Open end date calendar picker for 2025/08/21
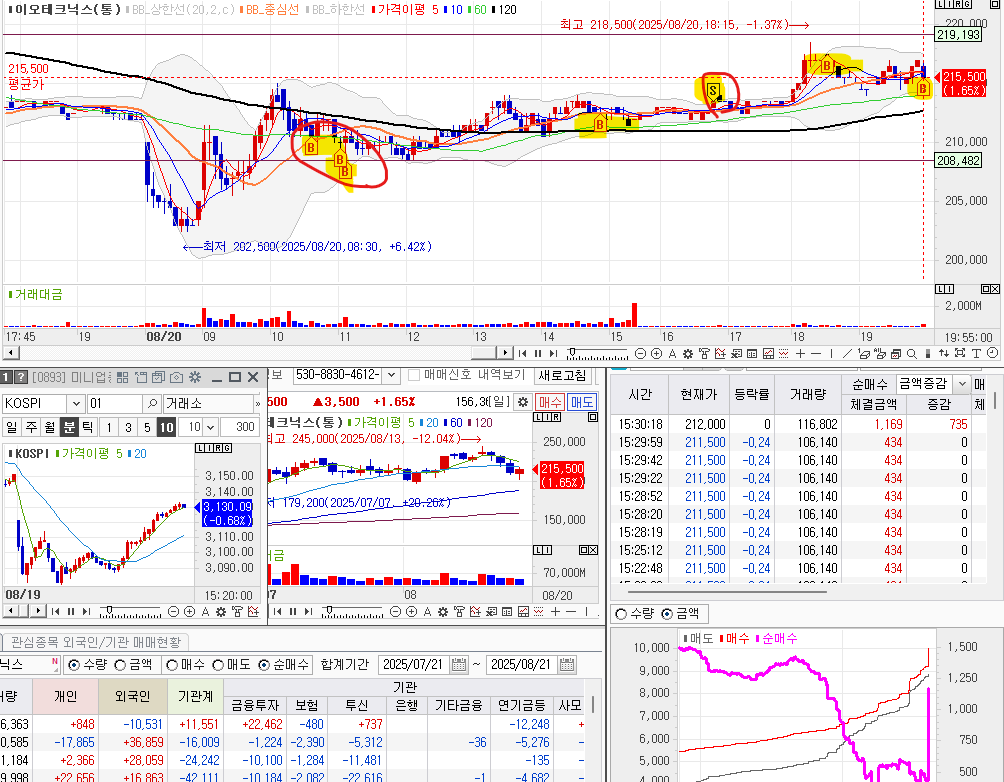The image size is (1004, 782). click(567, 664)
